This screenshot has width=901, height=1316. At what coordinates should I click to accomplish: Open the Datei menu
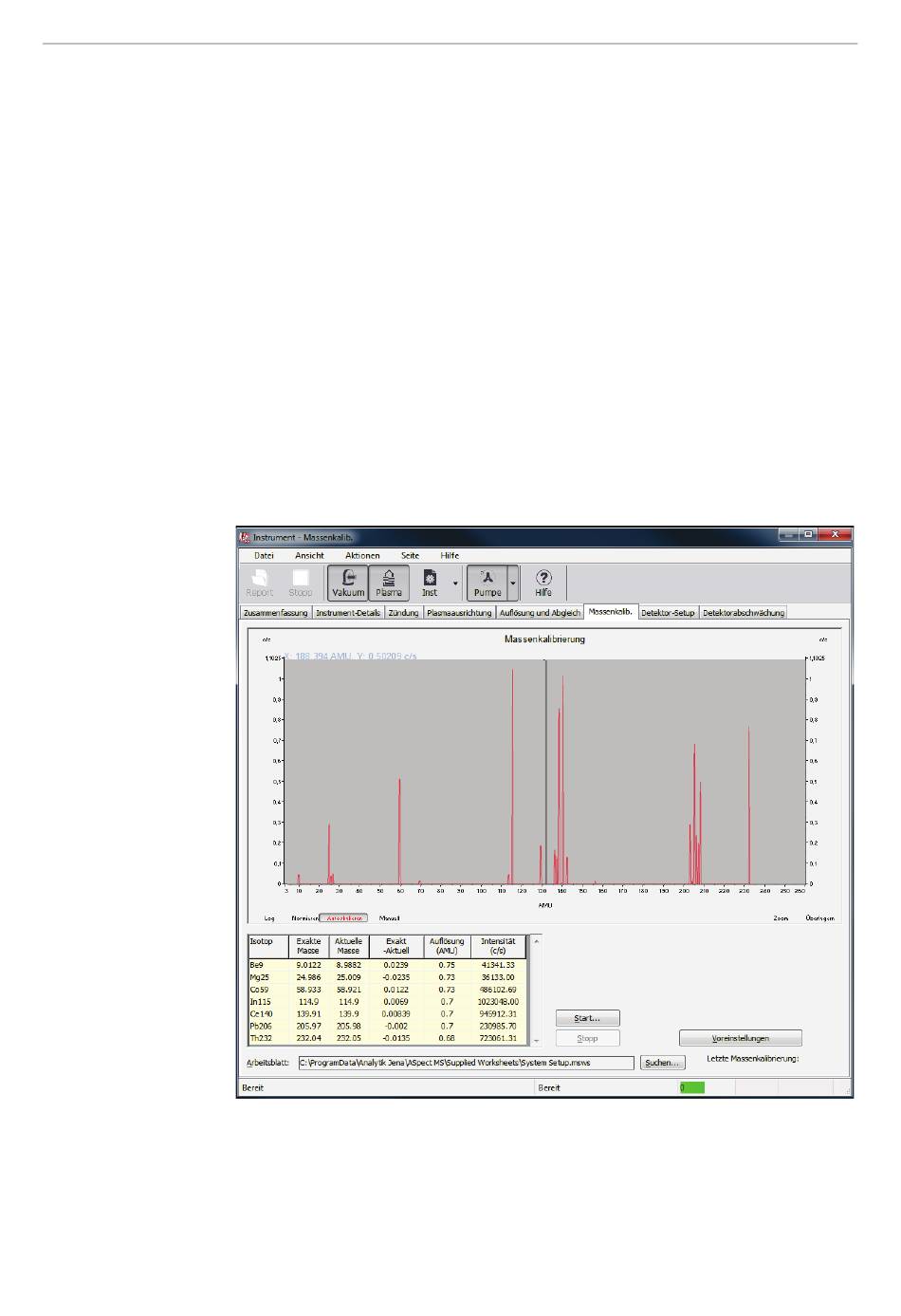264,555
